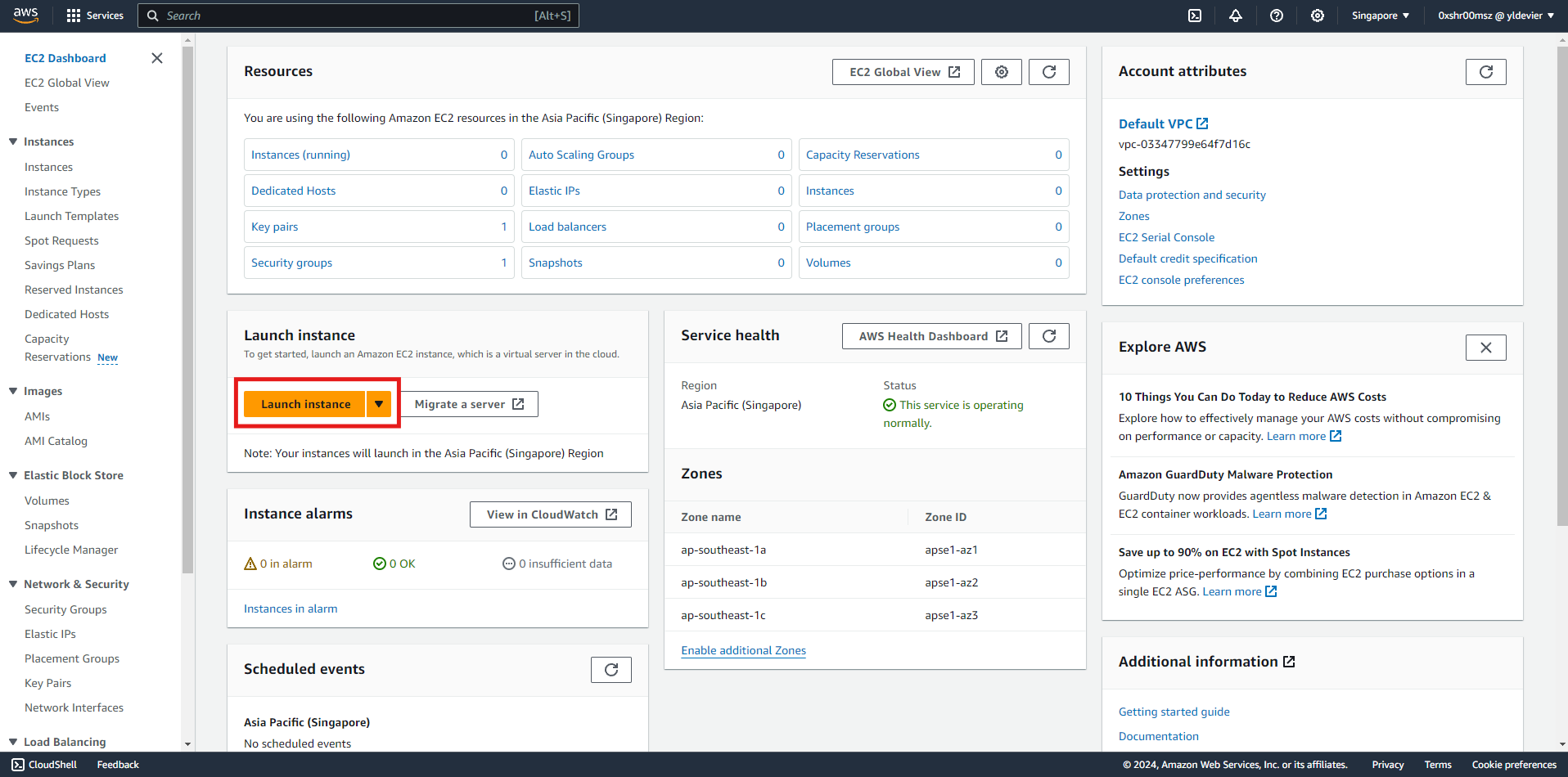
Task: Open the Launch instance dropdown arrow
Action: 379,404
